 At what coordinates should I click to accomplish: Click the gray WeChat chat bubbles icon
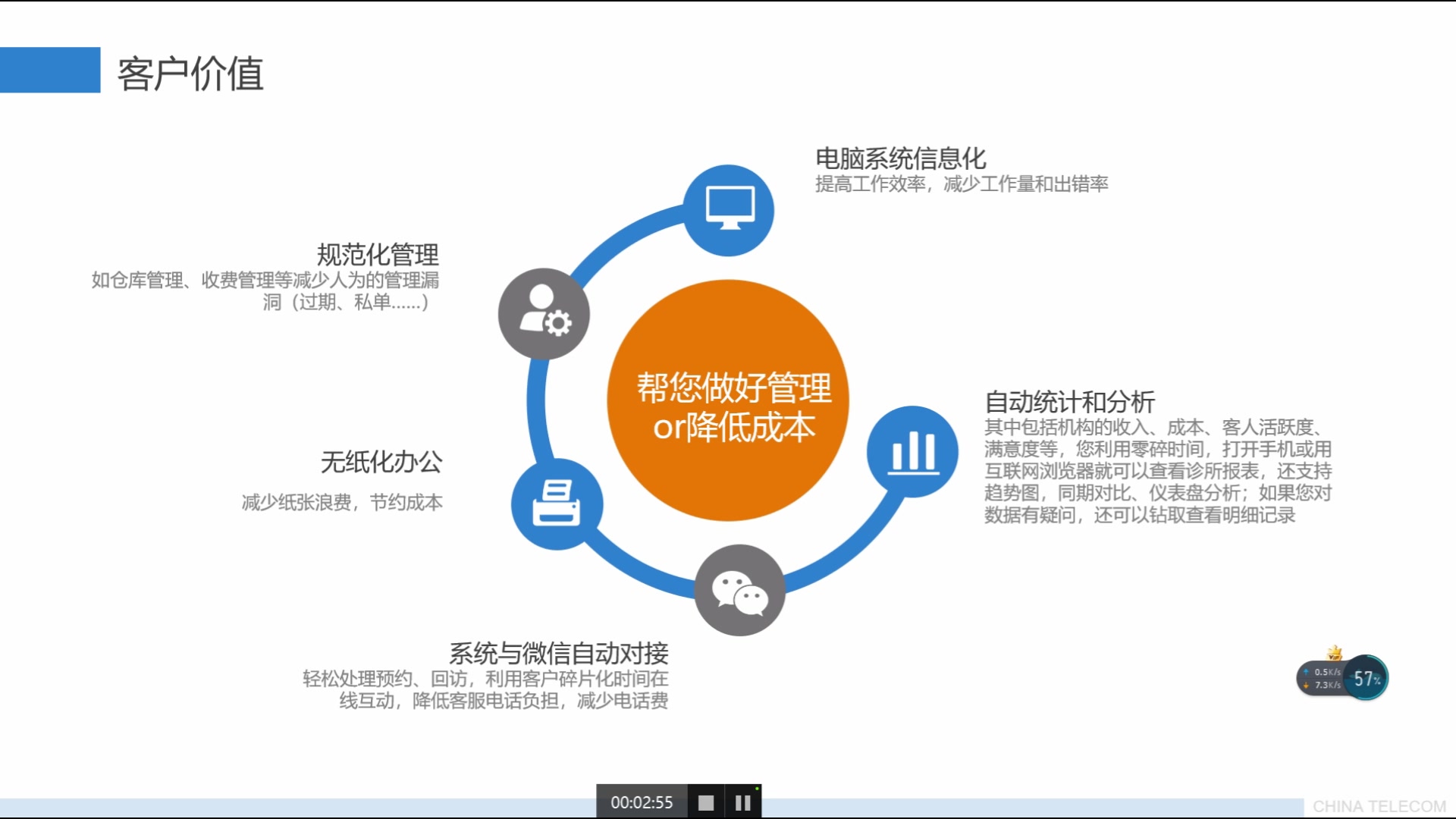(x=740, y=590)
